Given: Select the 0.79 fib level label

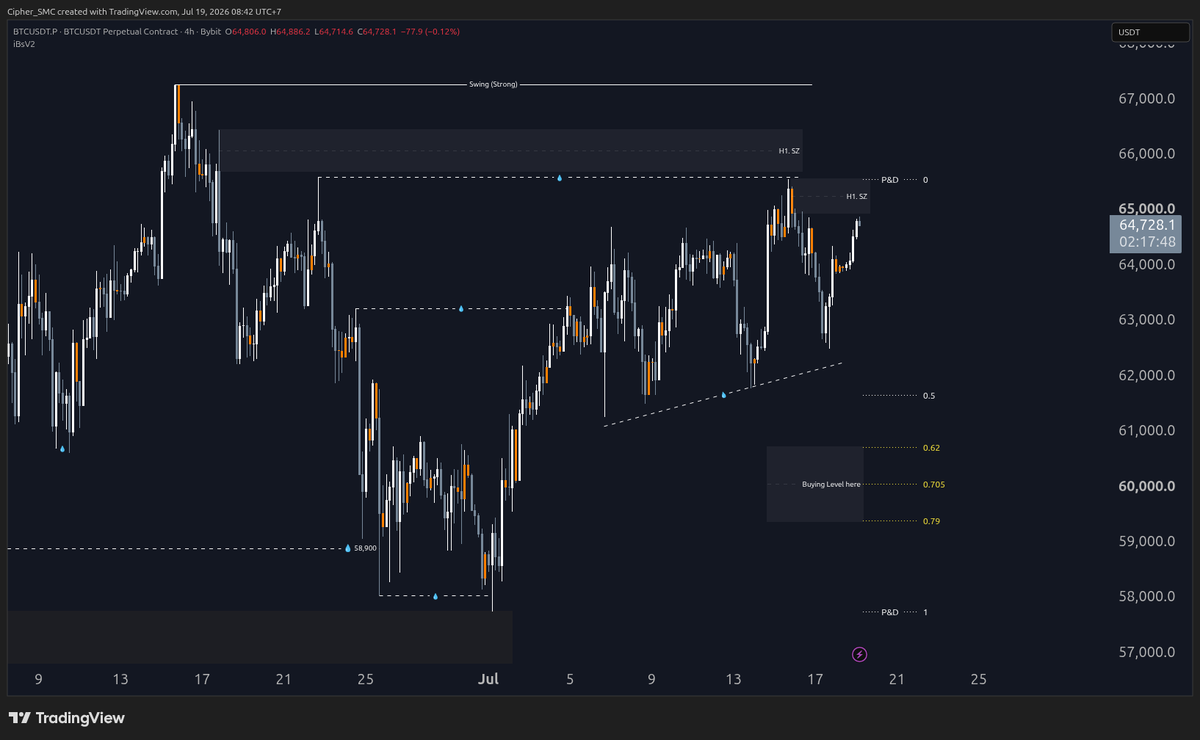Looking at the screenshot, I should (932, 521).
